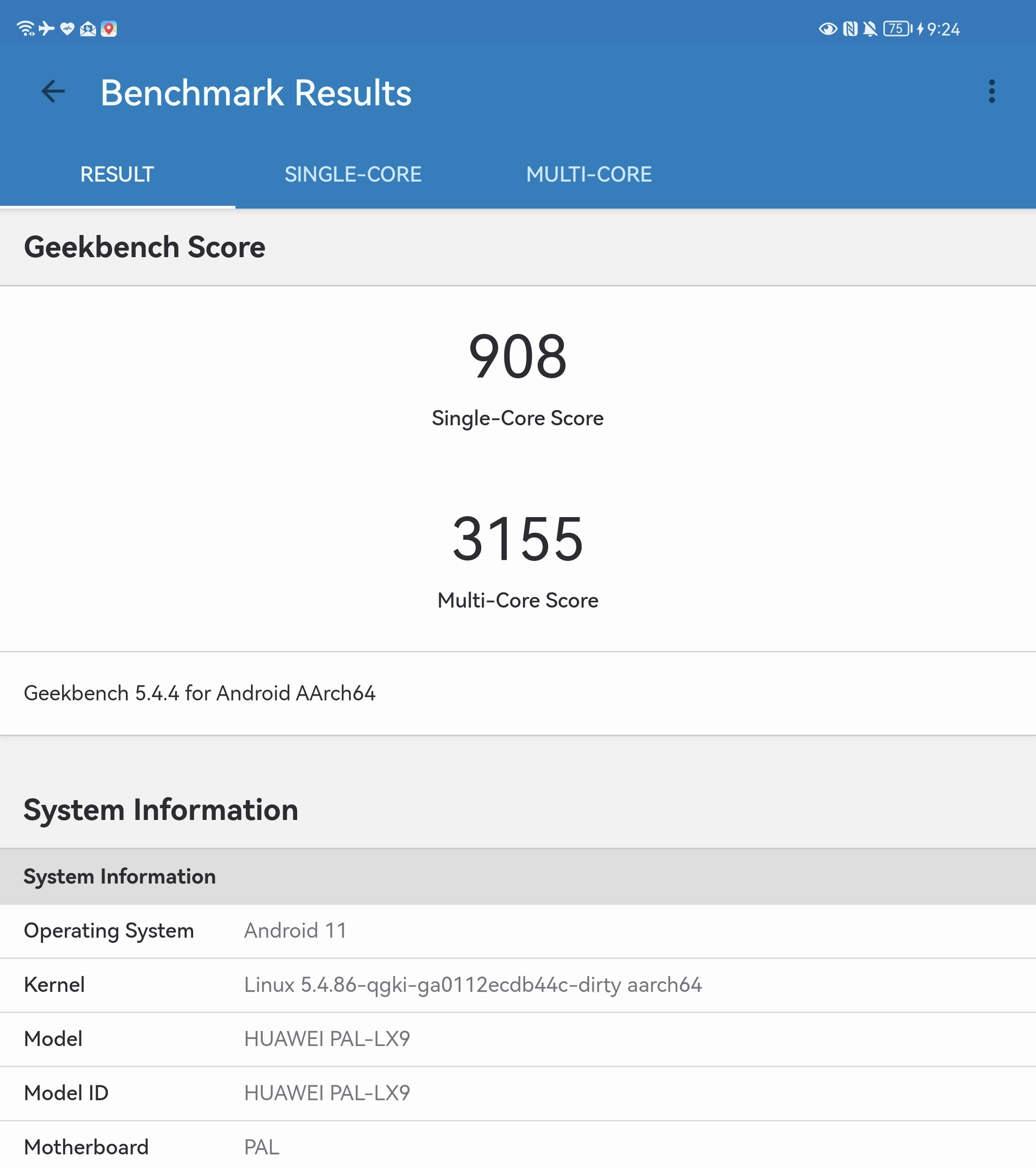The image size is (1036, 1168).
Task: Tap the airplane mode status icon
Action: pyautogui.click(x=47, y=29)
